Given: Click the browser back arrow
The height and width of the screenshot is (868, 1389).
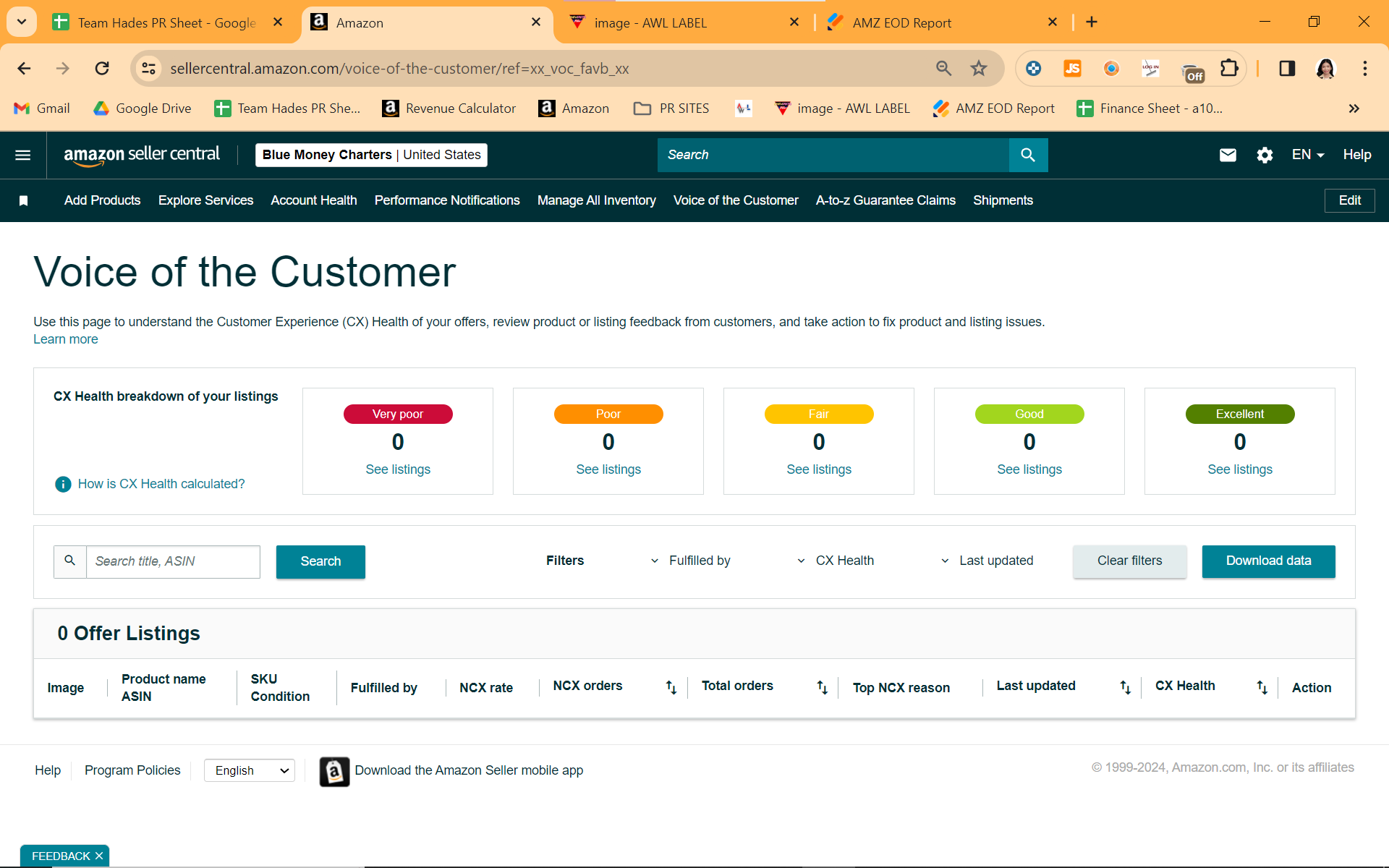Looking at the screenshot, I should pos(24,69).
